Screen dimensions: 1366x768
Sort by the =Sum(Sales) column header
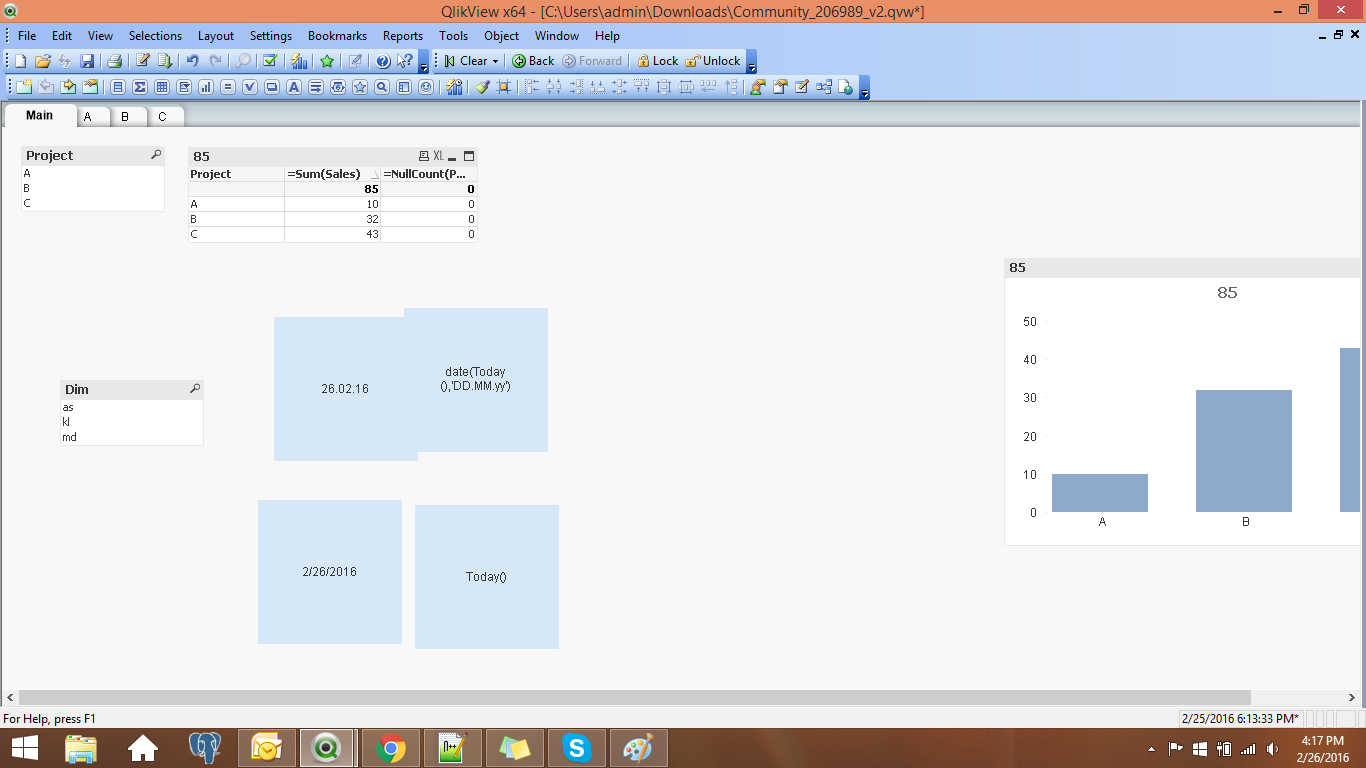click(332, 174)
